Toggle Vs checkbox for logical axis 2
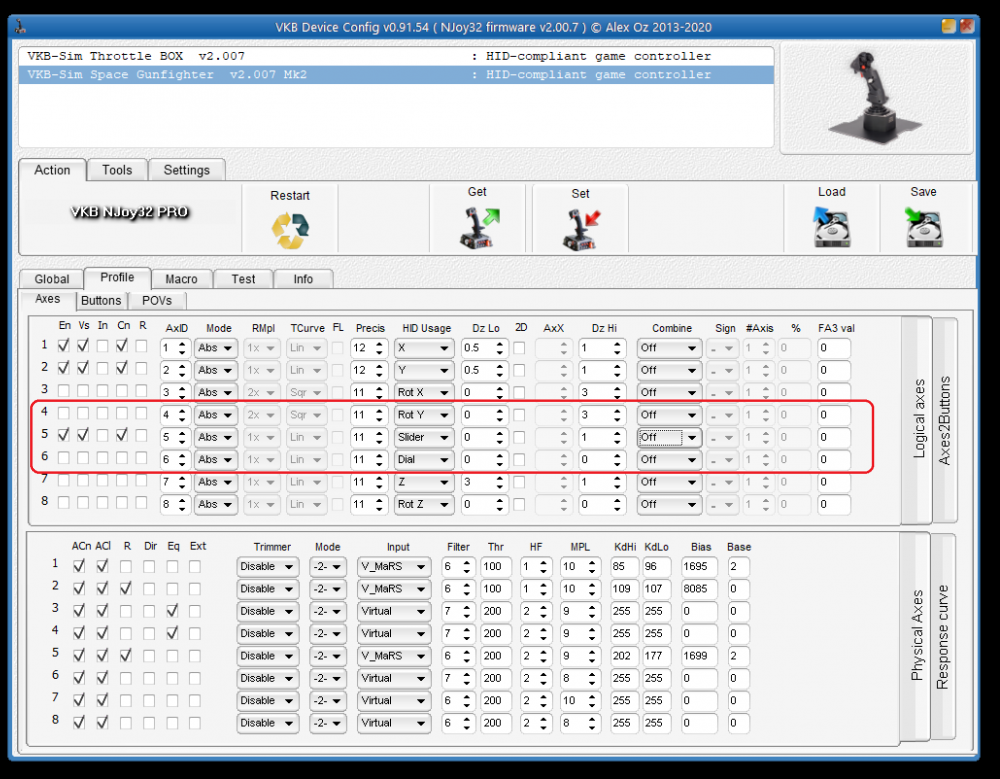Image resolution: width=1000 pixels, height=779 pixels. coord(83,368)
